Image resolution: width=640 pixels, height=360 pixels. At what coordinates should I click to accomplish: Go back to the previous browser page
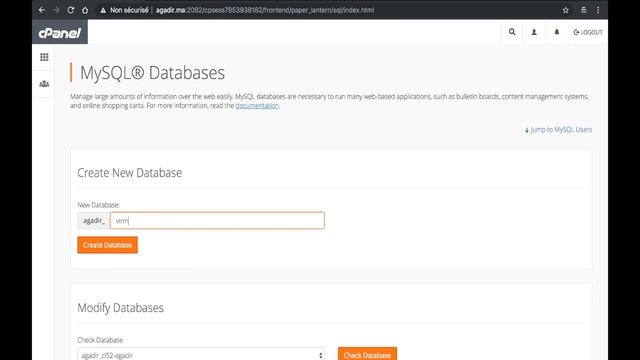point(42,10)
